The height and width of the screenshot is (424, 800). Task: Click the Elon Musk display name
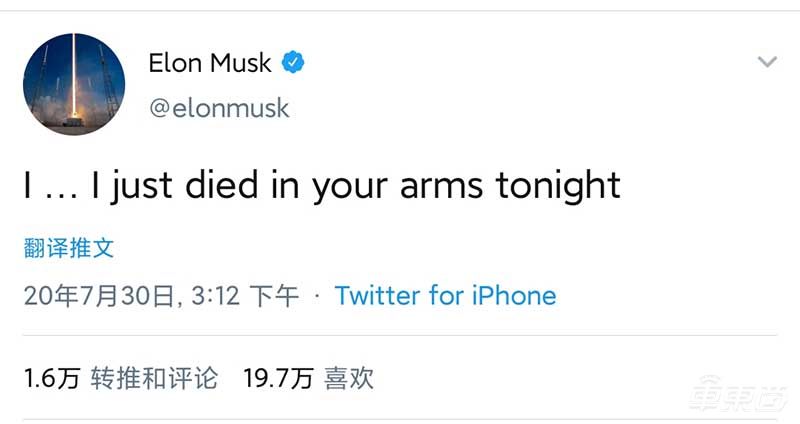click(210, 63)
